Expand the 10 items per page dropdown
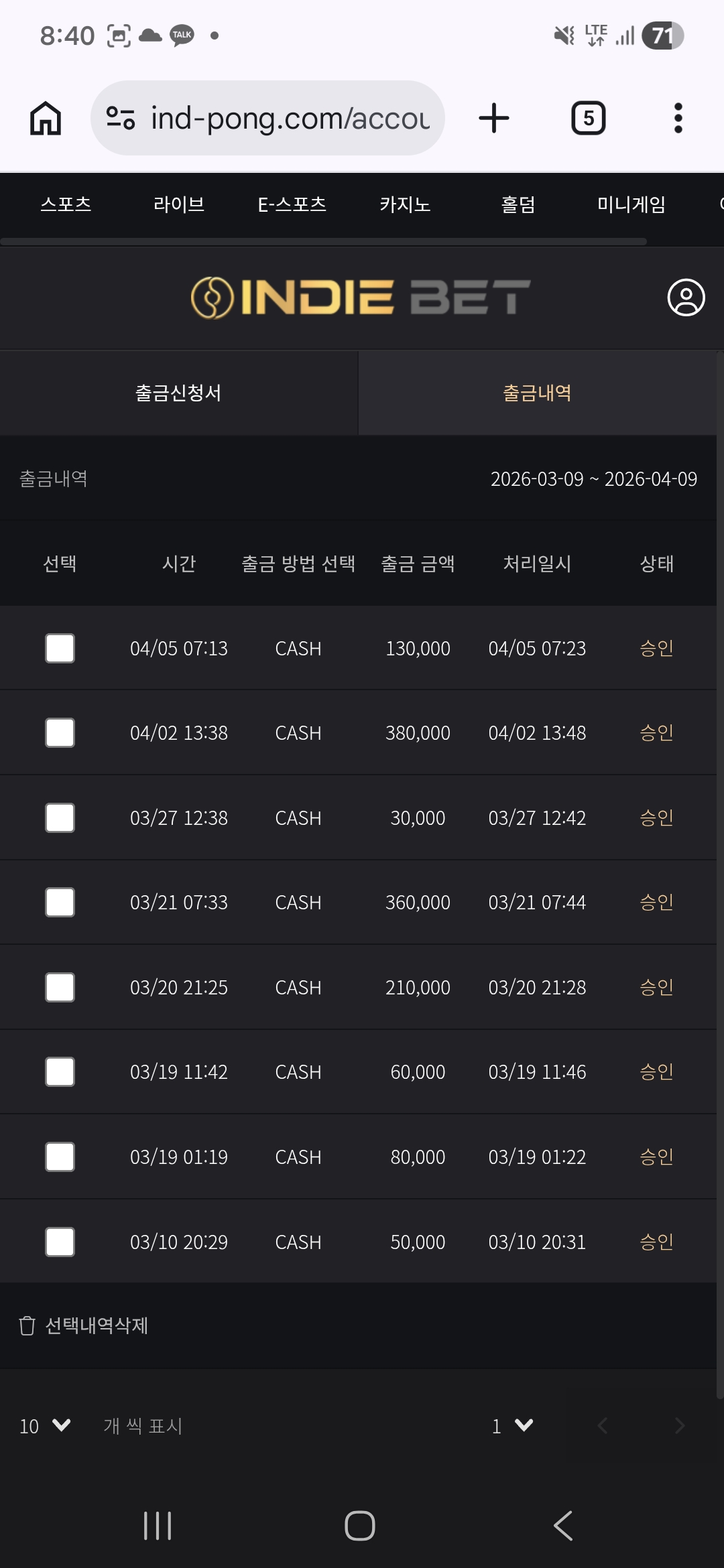 pos(45,1426)
